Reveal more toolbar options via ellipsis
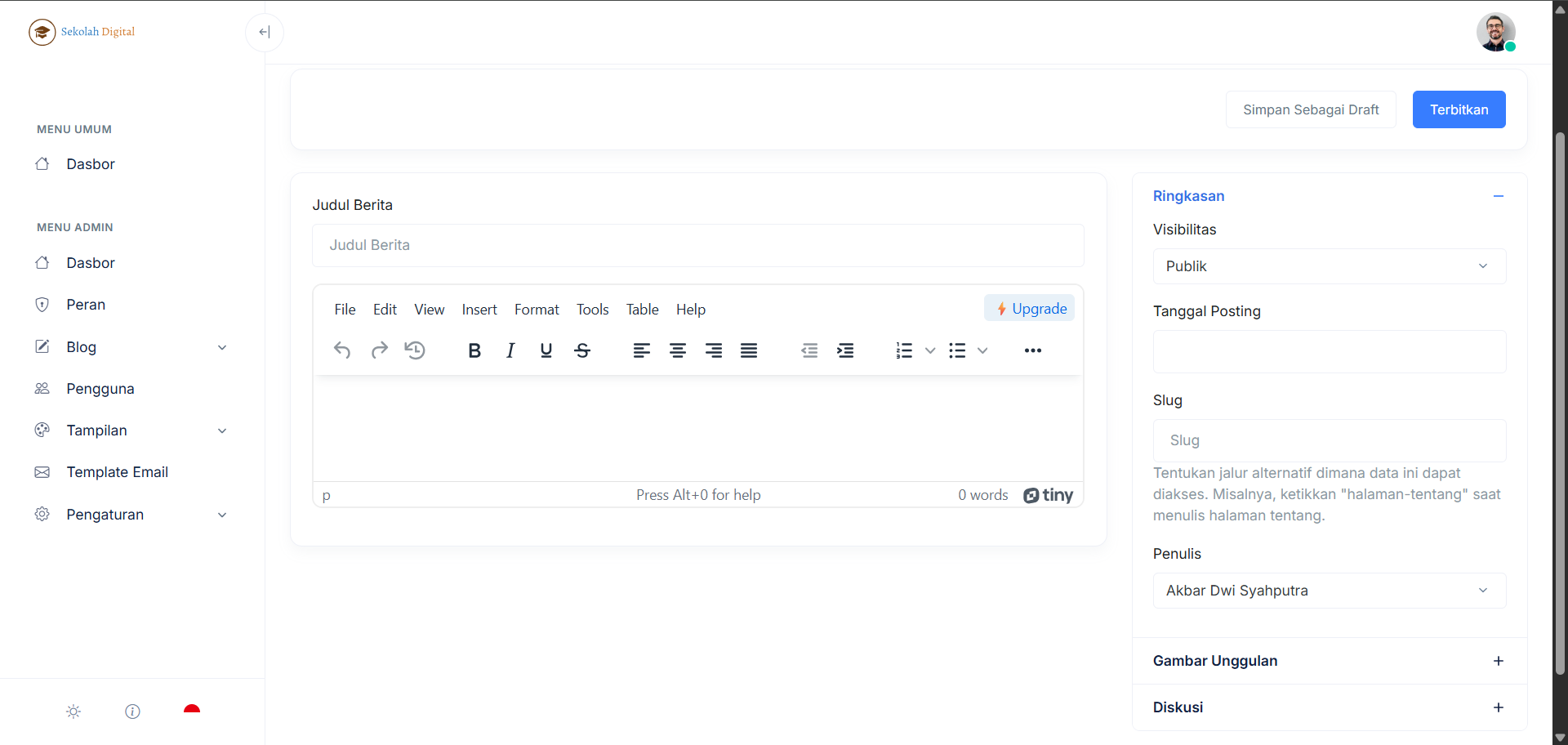This screenshot has width=1568, height=745. pos(1032,350)
